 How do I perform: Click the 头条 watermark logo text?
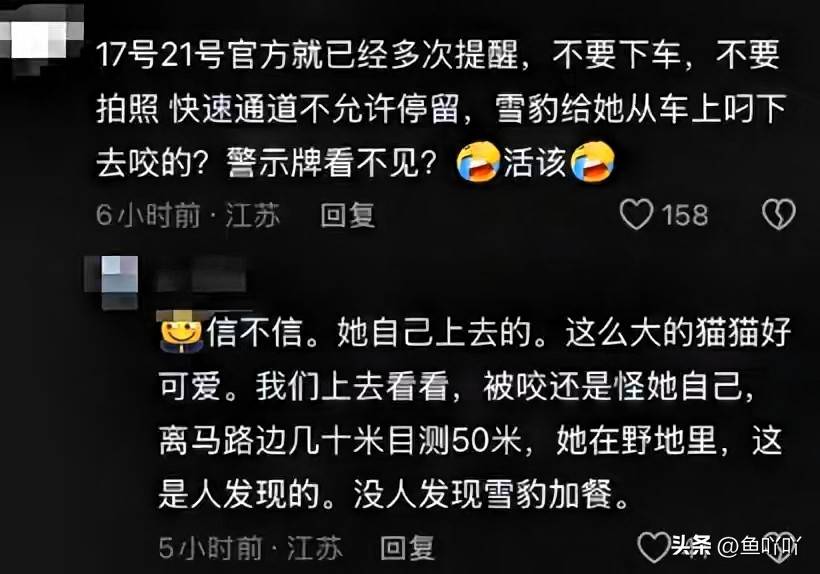[691, 546]
